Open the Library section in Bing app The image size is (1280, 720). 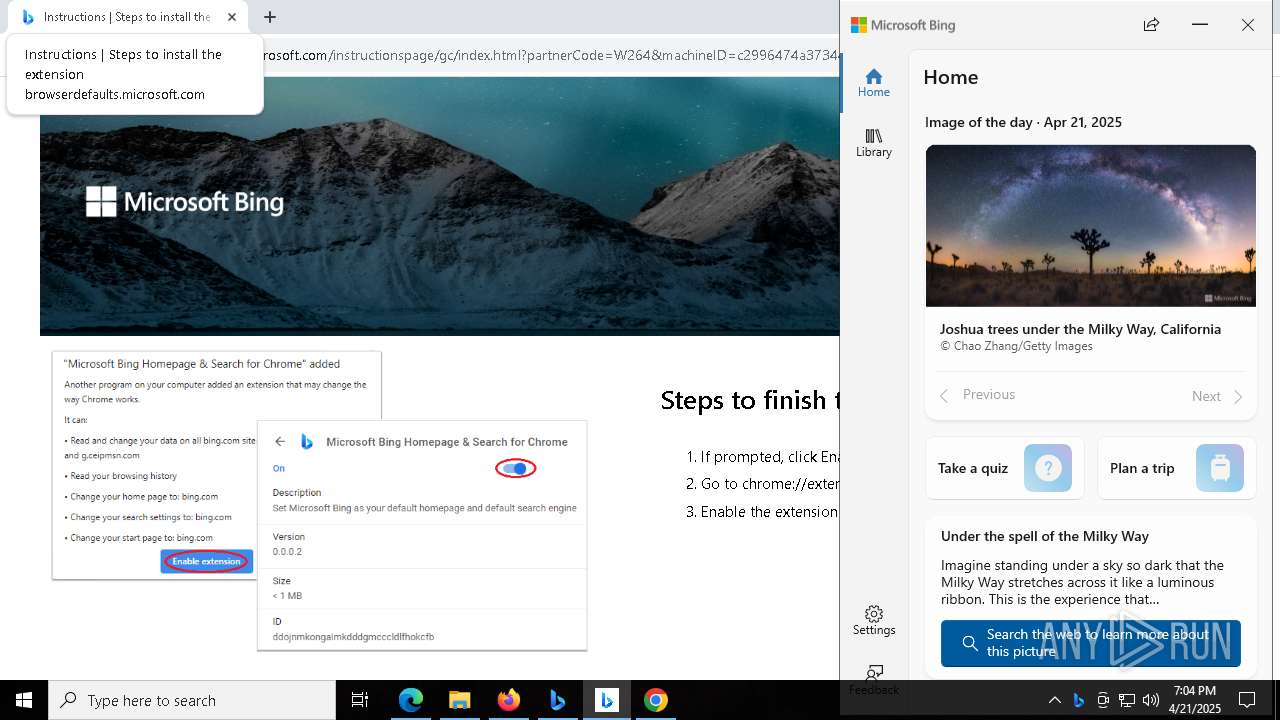point(873,143)
